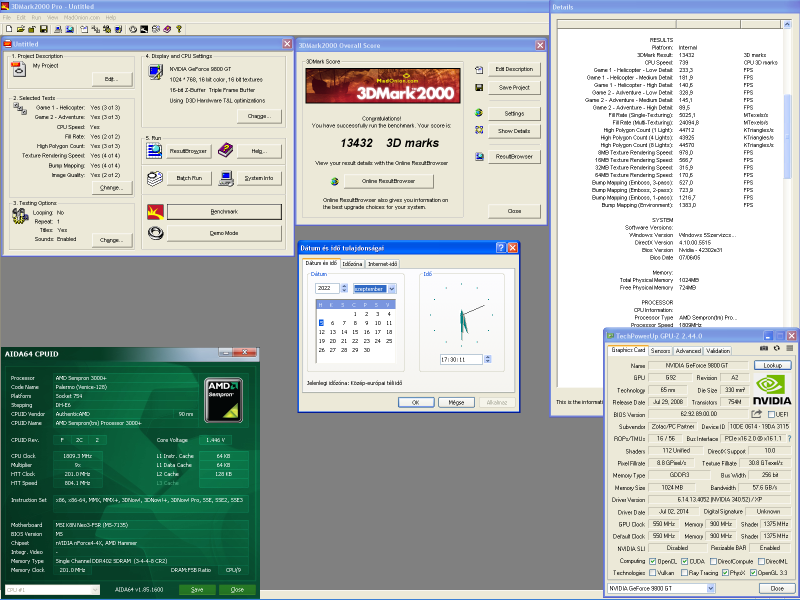Click the time field showing 17:30:11
800x600 pixels.
pyautogui.click(x=461, y=359)
